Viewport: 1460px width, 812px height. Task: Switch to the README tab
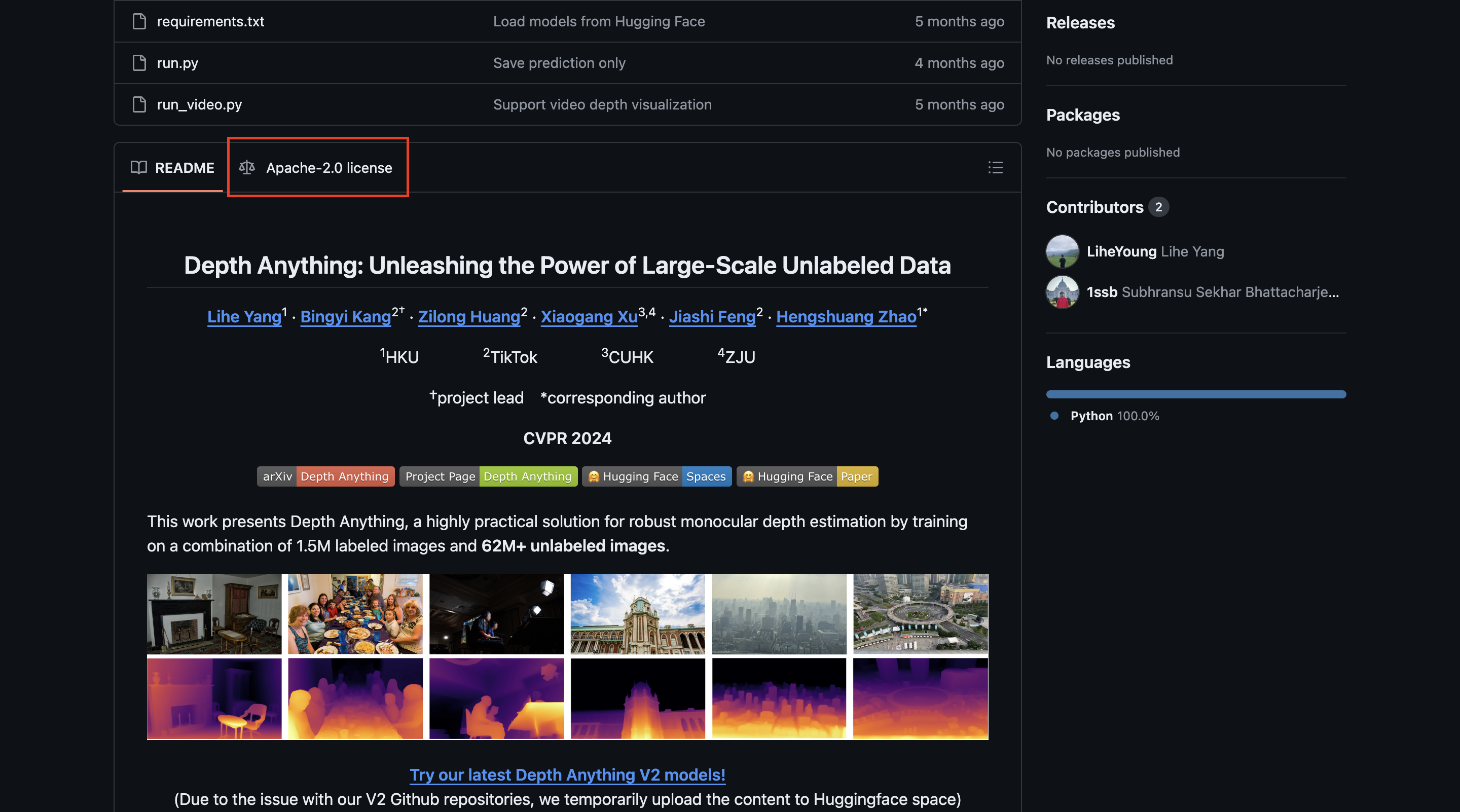tap(172, 167)
